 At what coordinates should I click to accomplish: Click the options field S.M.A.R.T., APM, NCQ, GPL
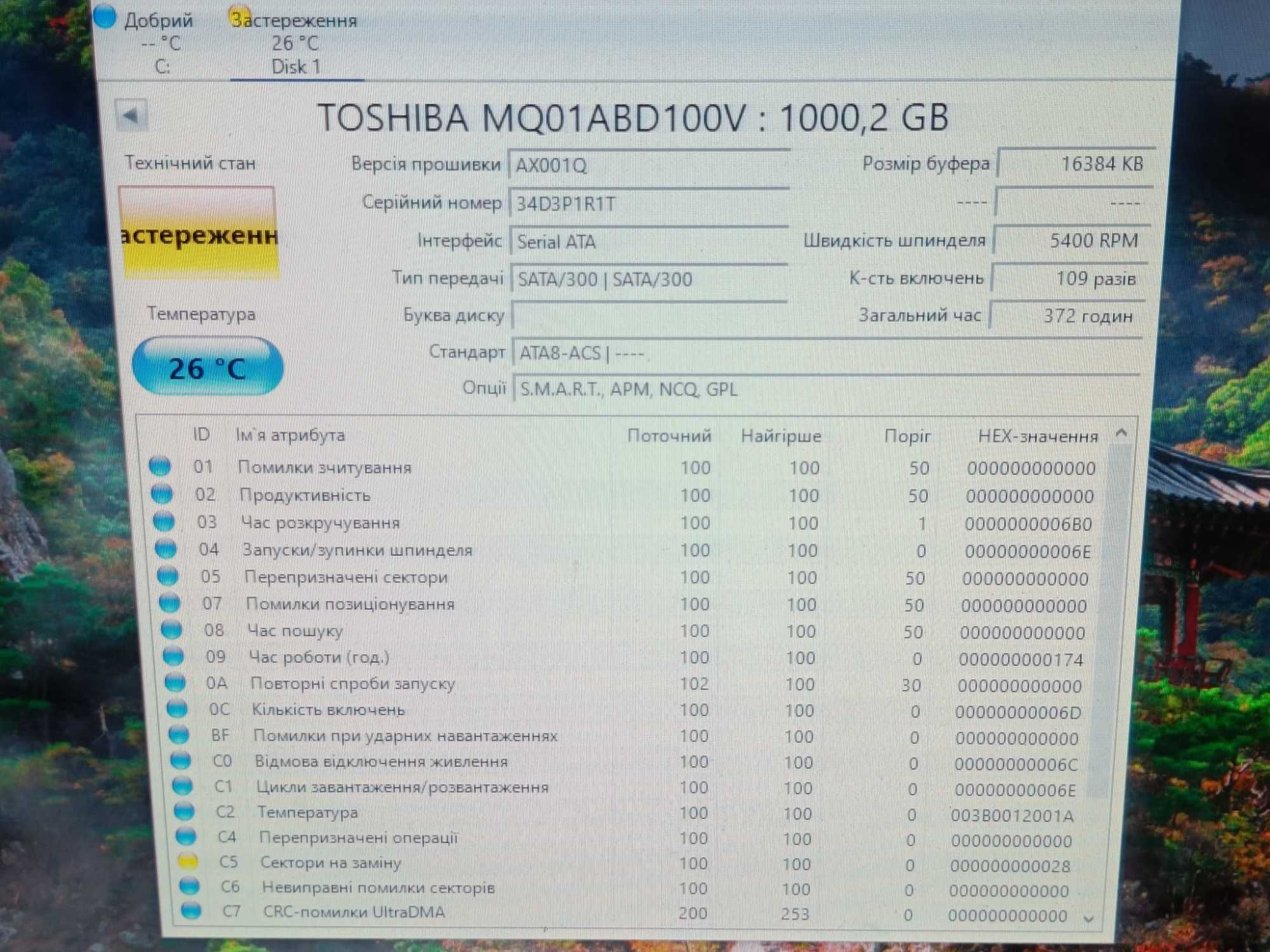826,388
